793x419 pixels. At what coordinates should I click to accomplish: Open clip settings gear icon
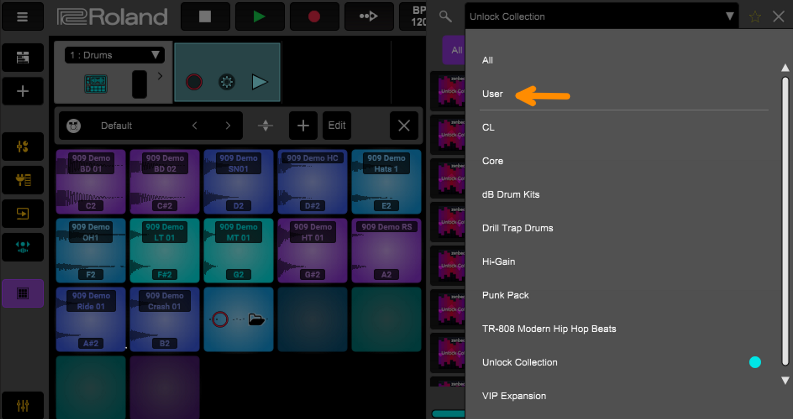click(227, 82)
